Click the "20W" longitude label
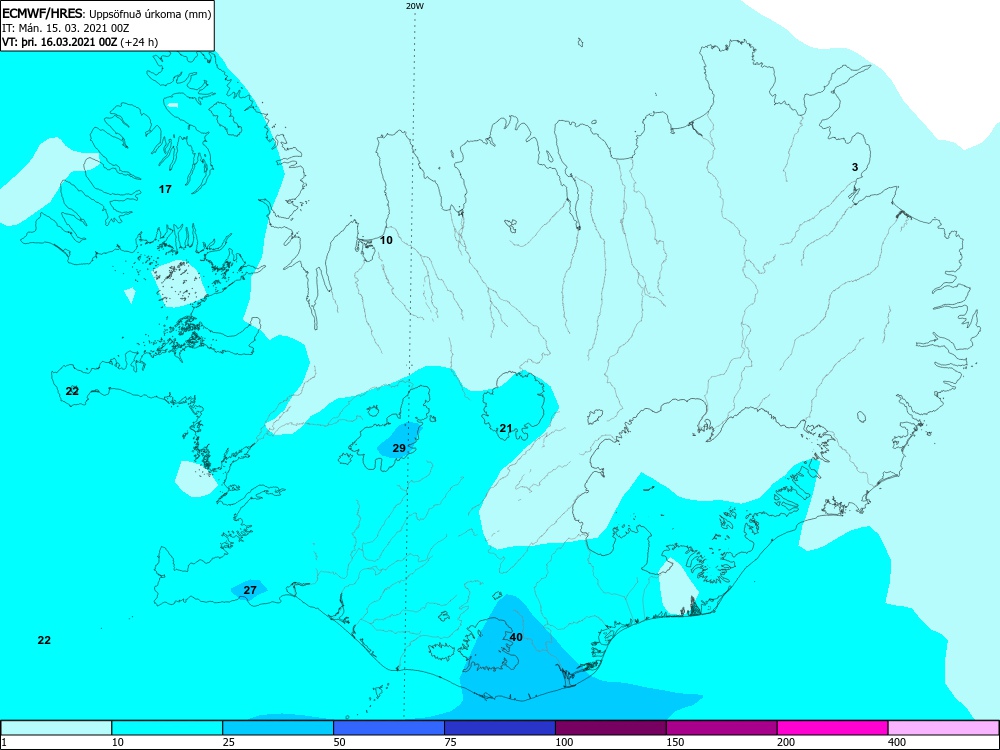 click(x=414, y=6)
